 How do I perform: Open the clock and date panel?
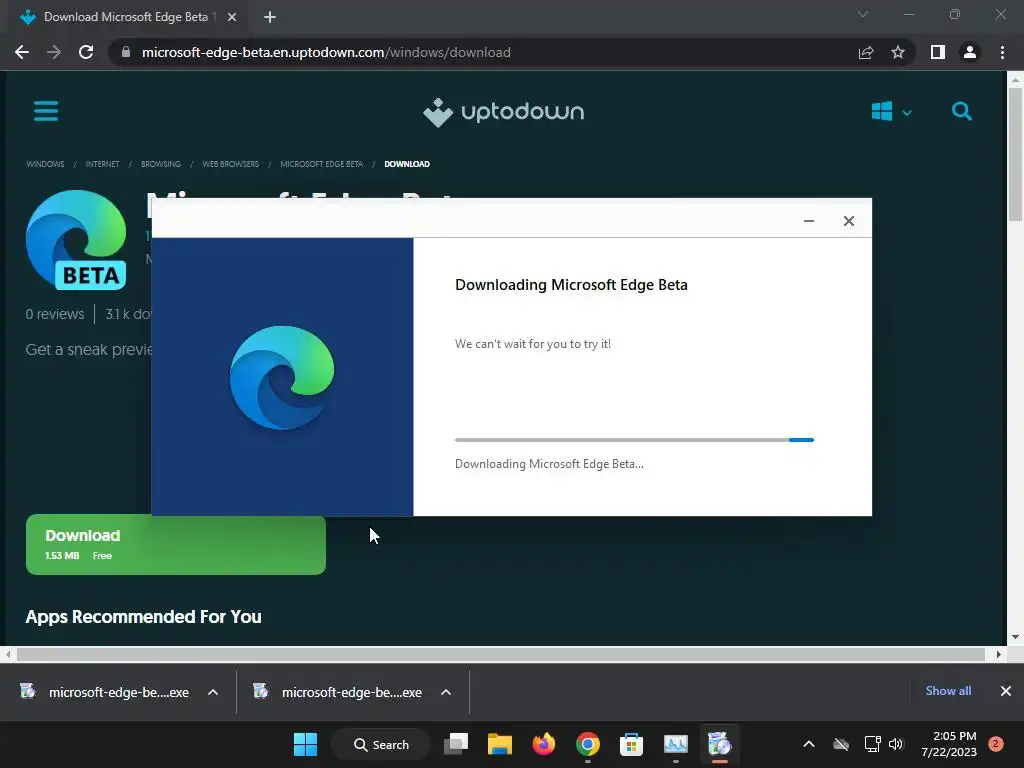948,744
